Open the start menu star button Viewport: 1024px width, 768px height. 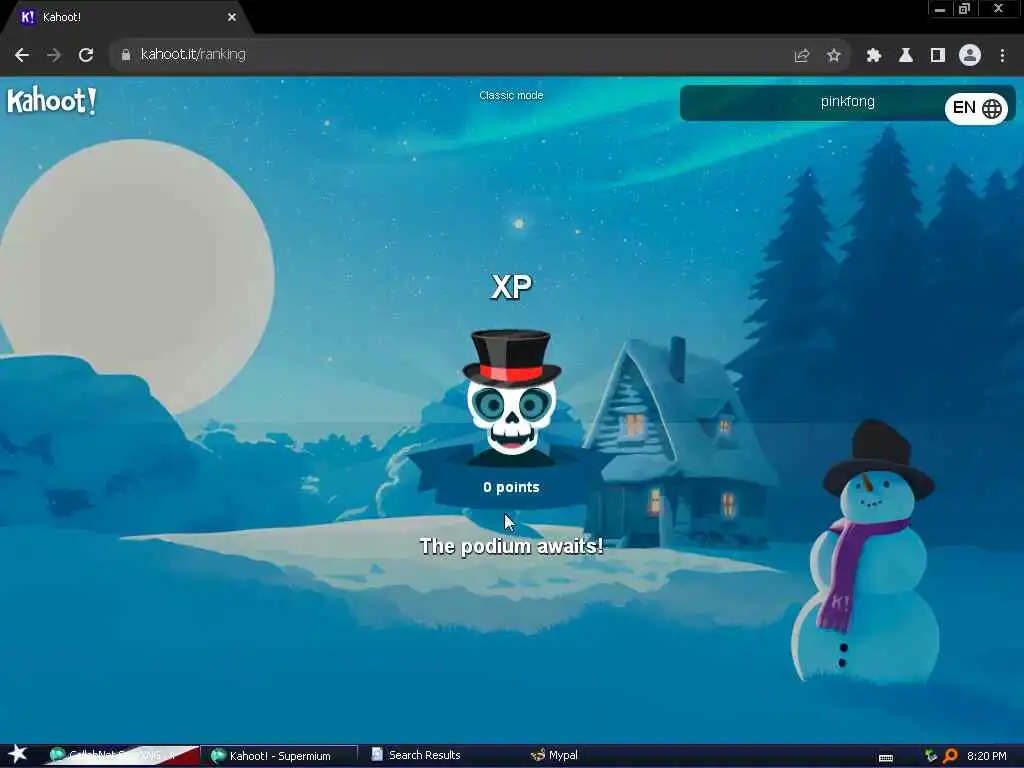coord(18,754)
